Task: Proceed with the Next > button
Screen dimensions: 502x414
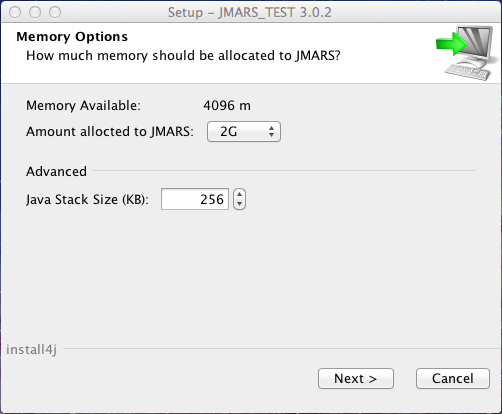Action: tap(356, 379)
